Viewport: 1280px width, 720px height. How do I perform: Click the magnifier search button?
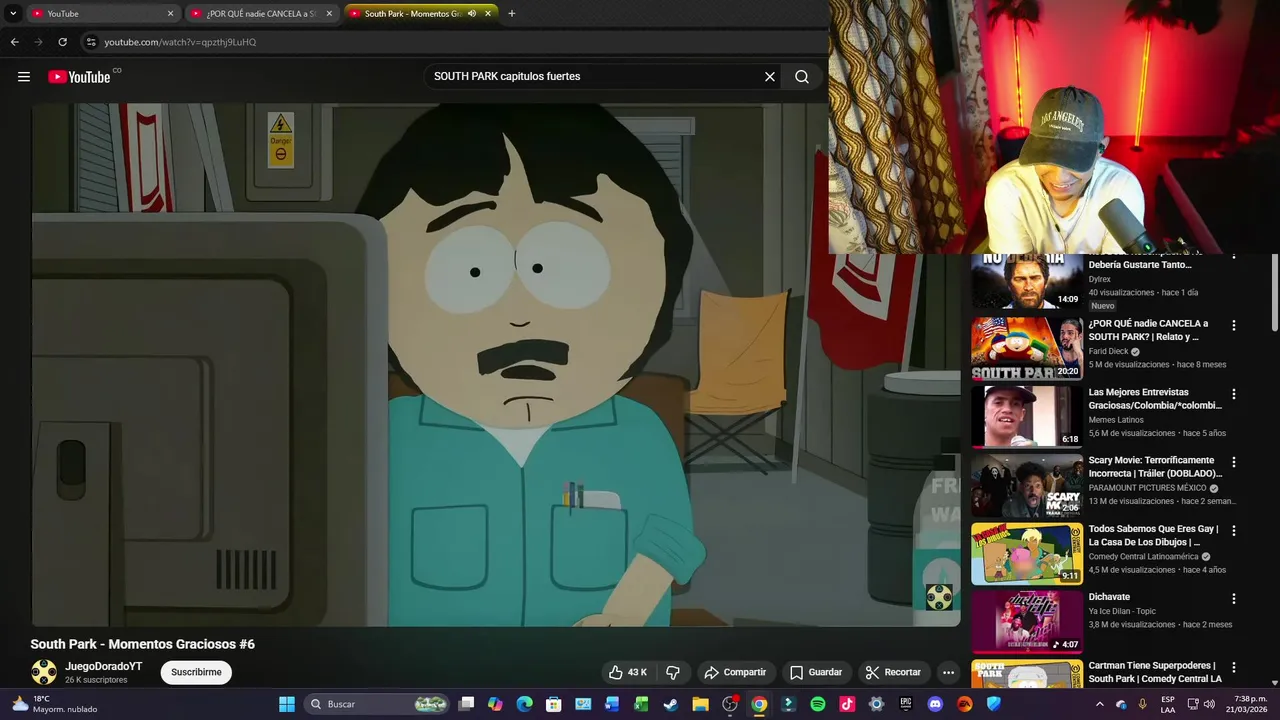[x=802, y=77]
